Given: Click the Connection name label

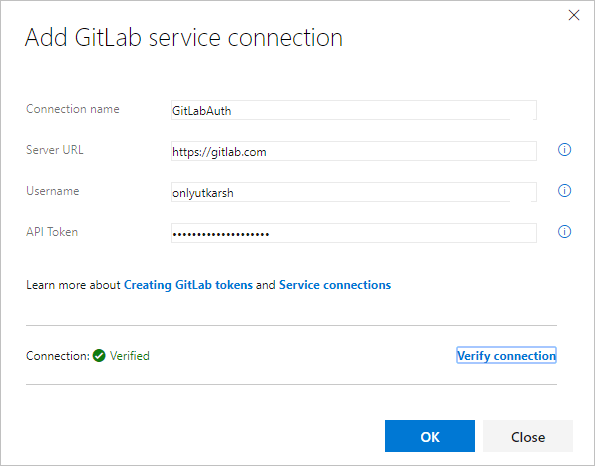Looking at the screenshot, I should pos(73,109).
